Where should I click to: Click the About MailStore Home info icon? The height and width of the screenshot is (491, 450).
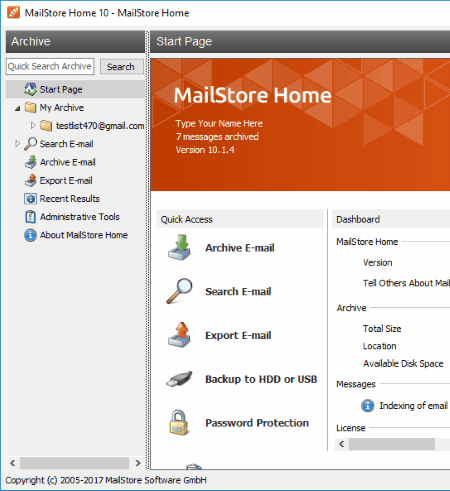[x=30, y=235]
